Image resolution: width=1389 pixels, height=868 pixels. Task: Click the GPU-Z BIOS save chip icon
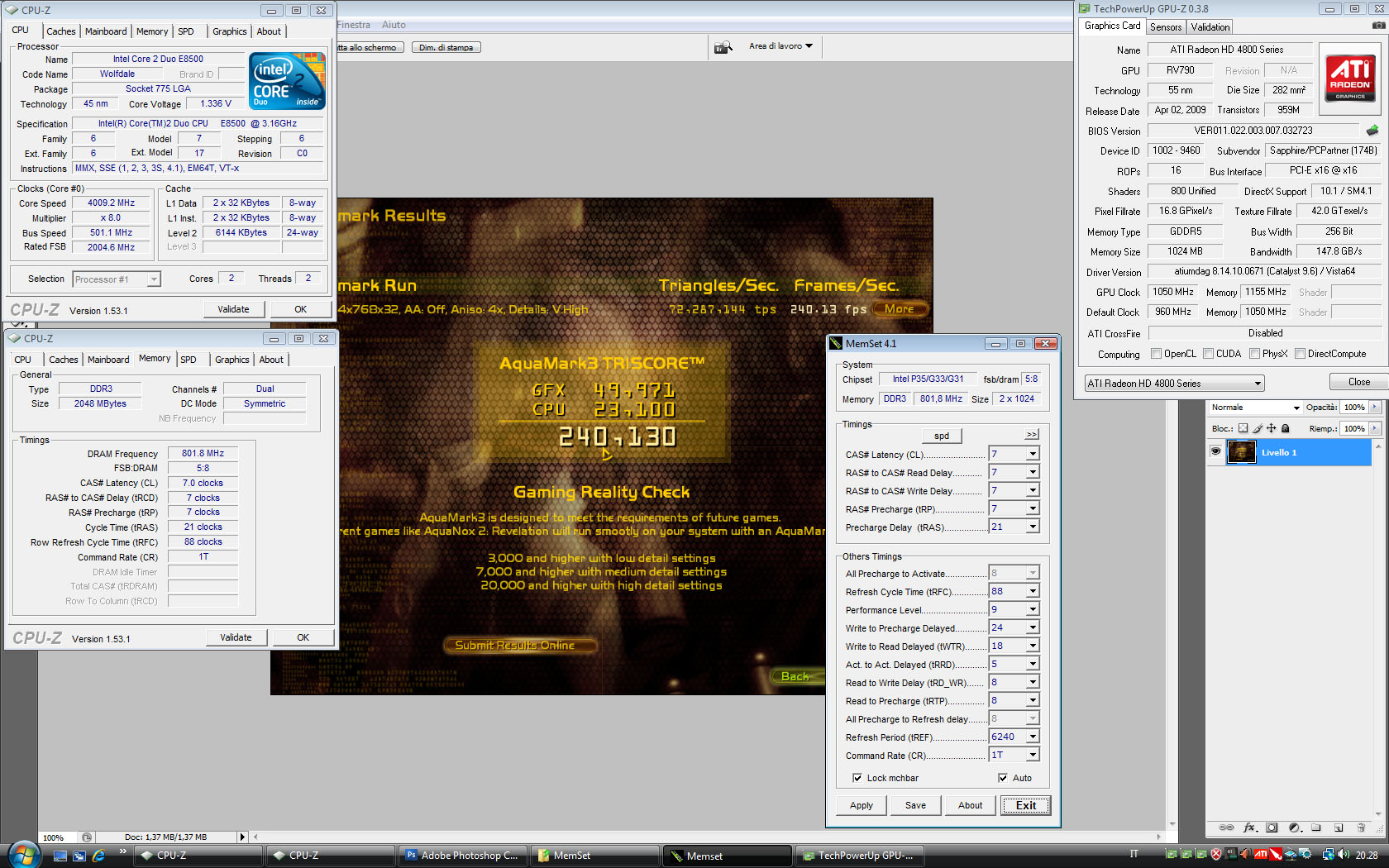[1372, 131]
